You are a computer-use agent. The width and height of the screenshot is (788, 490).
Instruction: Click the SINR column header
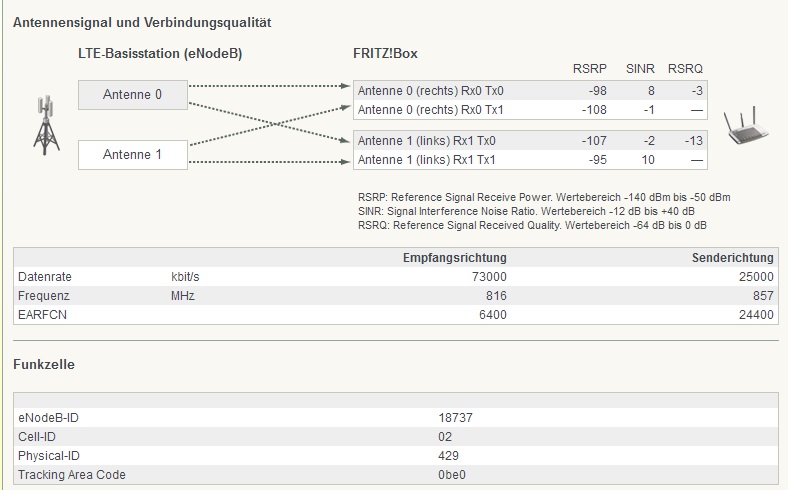640,69
